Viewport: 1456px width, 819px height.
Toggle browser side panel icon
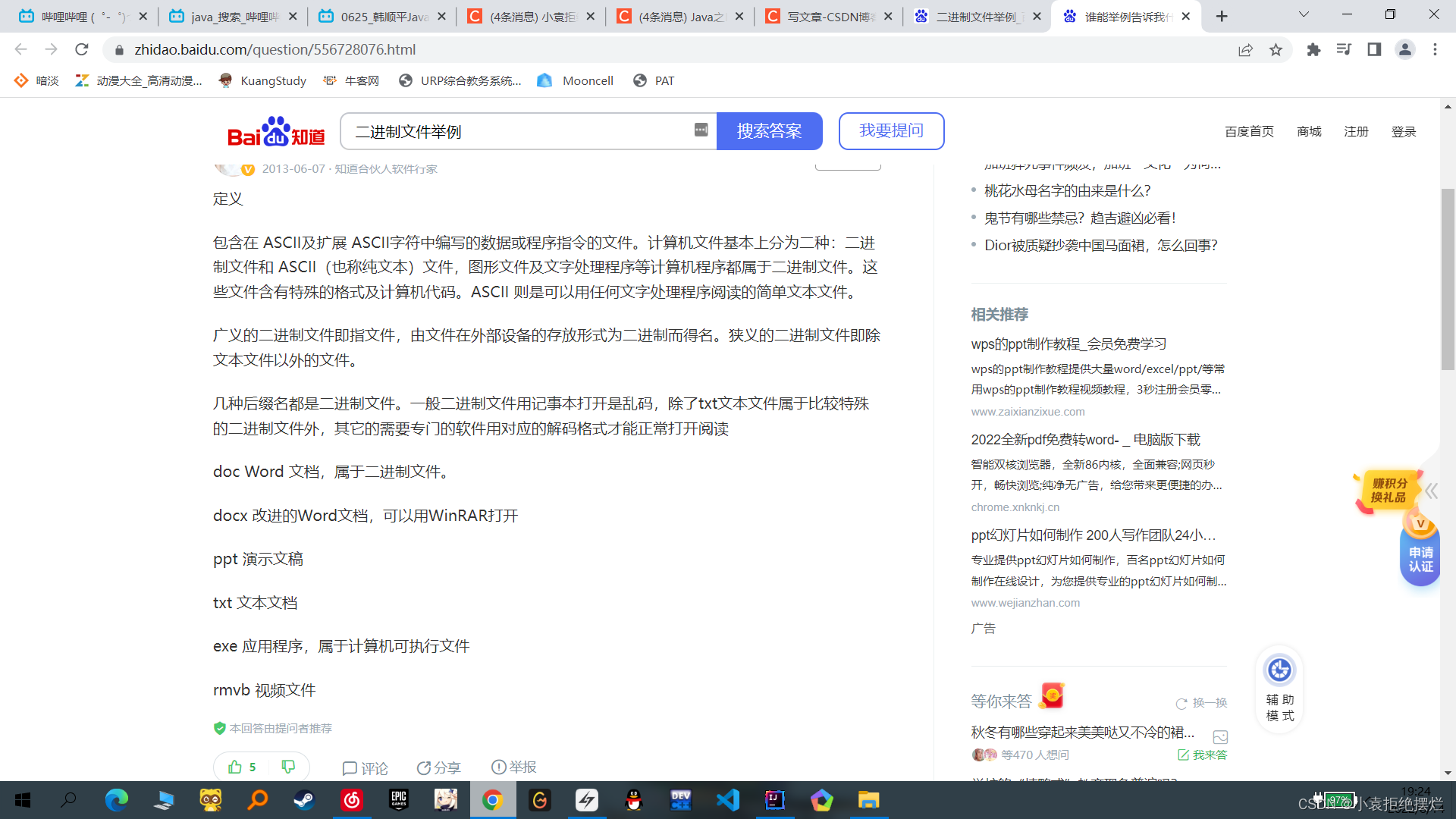(x=1374, y=50)
